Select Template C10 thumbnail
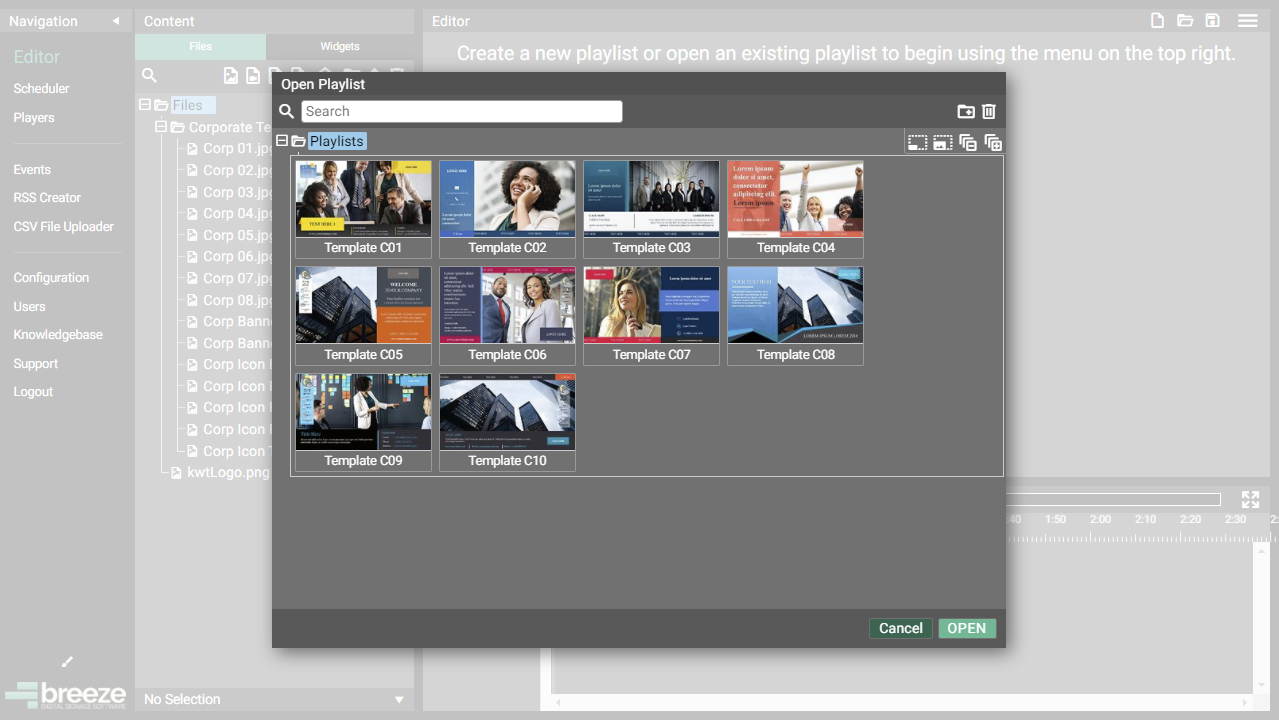The width and height of the screenshot is (1279, 720). pos(507,422)
